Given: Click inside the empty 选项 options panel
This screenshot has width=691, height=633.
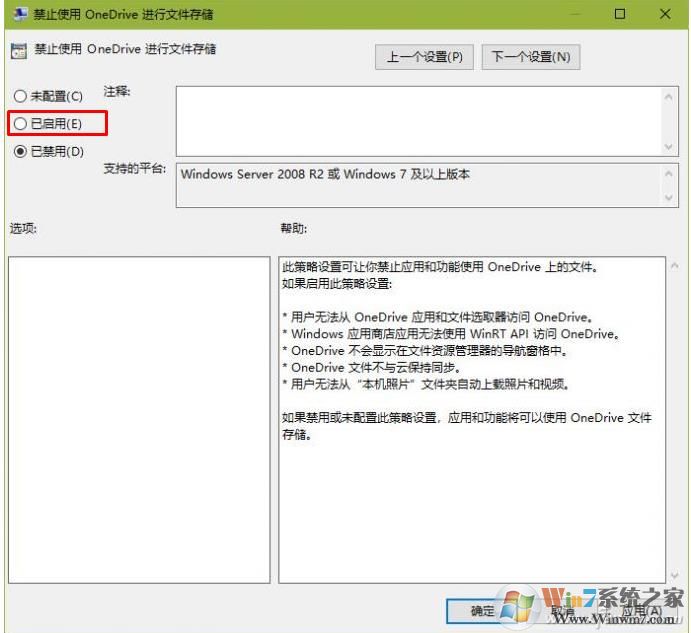Looking at the screenshot, I should coord(139,420).
